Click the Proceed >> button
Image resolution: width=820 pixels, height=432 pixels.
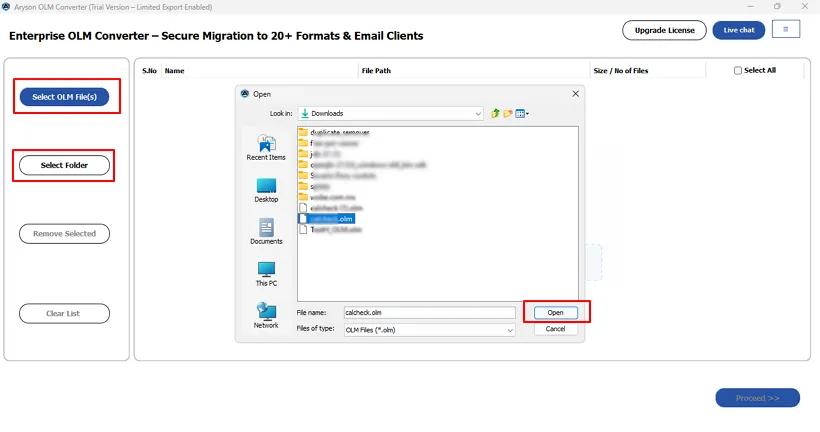pos(757,398)
